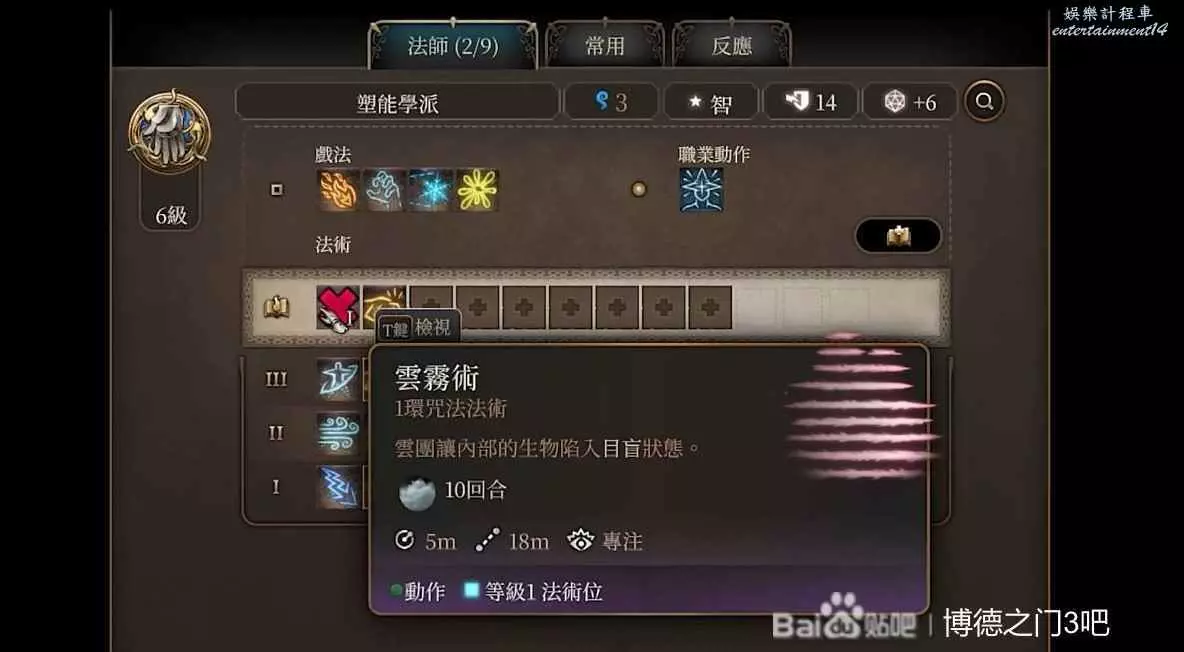Open the search magnifier button

tap(984, 101)
